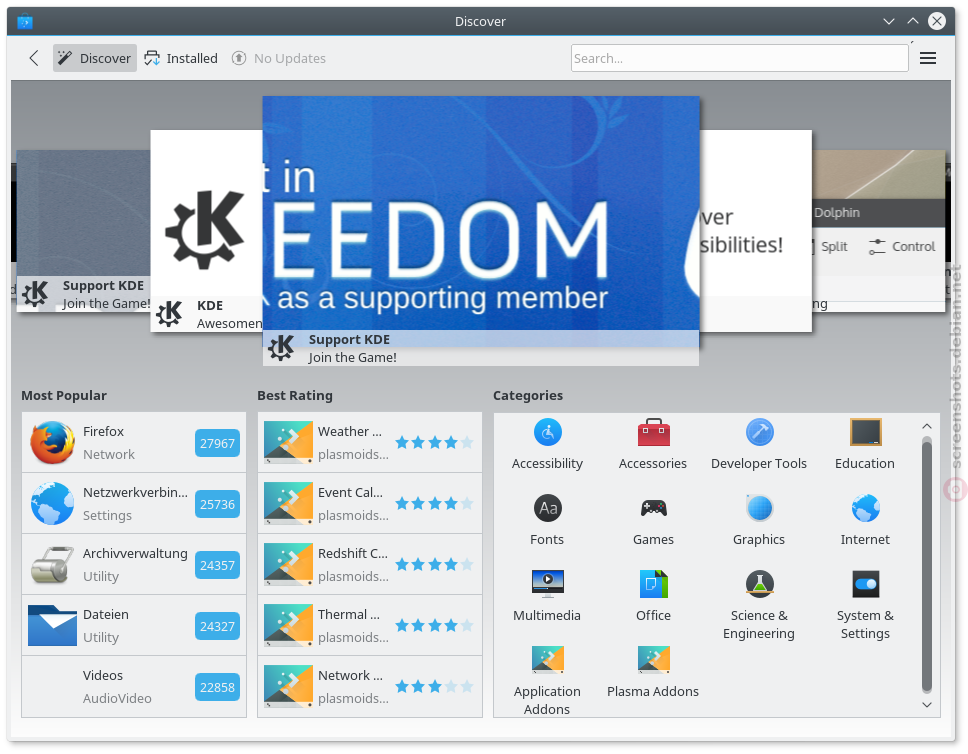Screen dimensions: 968x754
Task: Go back with the back arrow
Action: tap(34, 58)
